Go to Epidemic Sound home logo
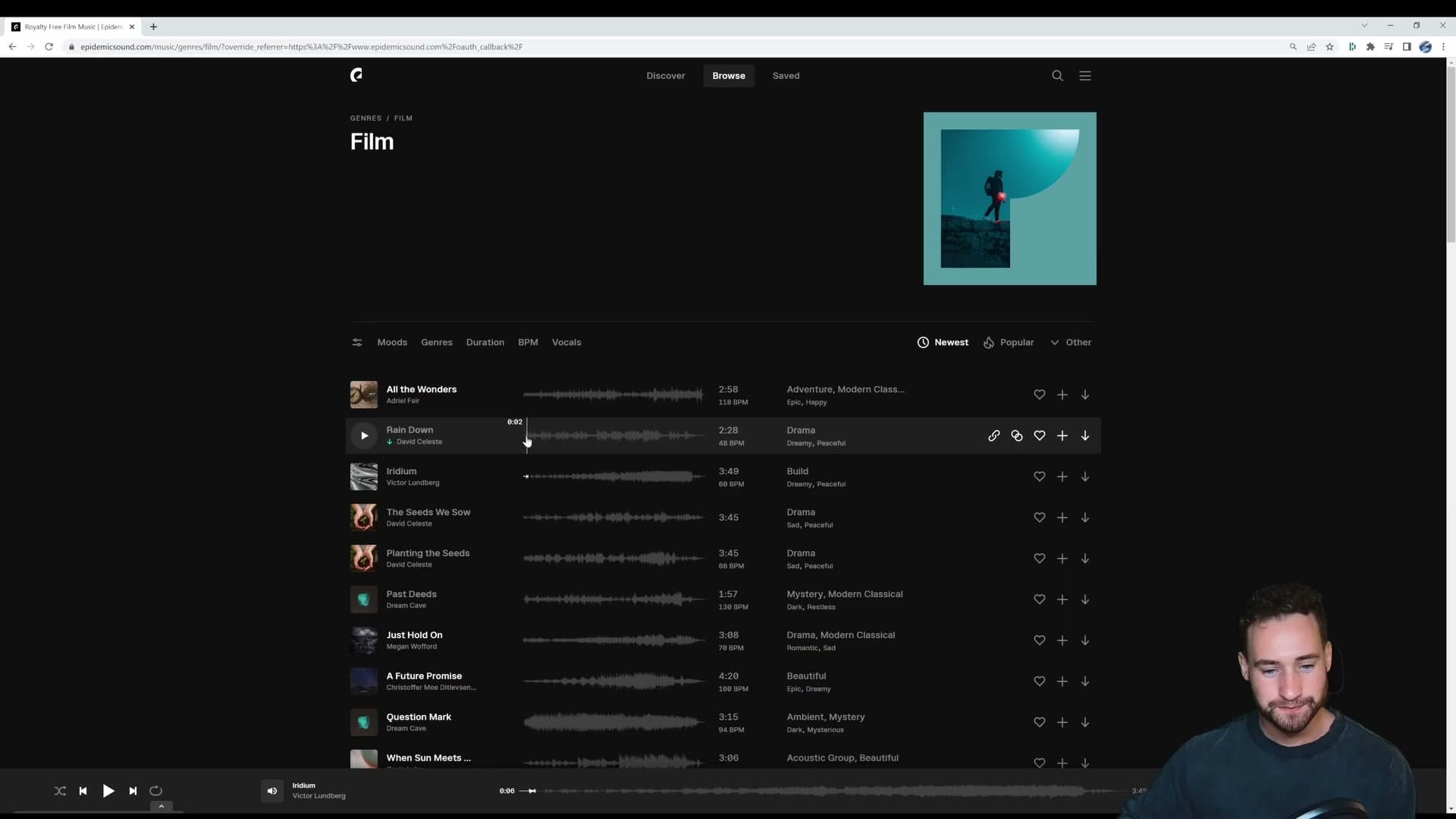Image resolution: width=1456 pixels, height=819 pixels. pyautogui.click(x=356, y=74)
